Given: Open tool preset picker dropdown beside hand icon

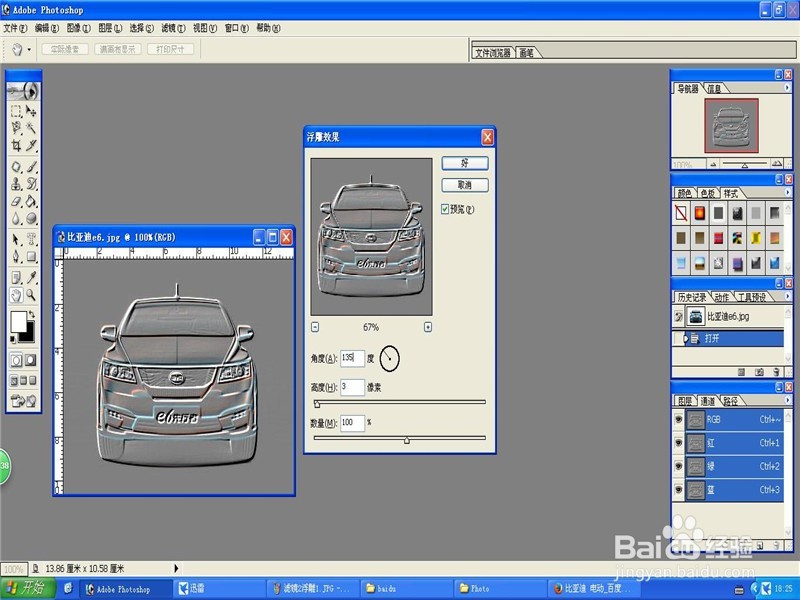Looking at the screenshot, I should click(29, 49).
